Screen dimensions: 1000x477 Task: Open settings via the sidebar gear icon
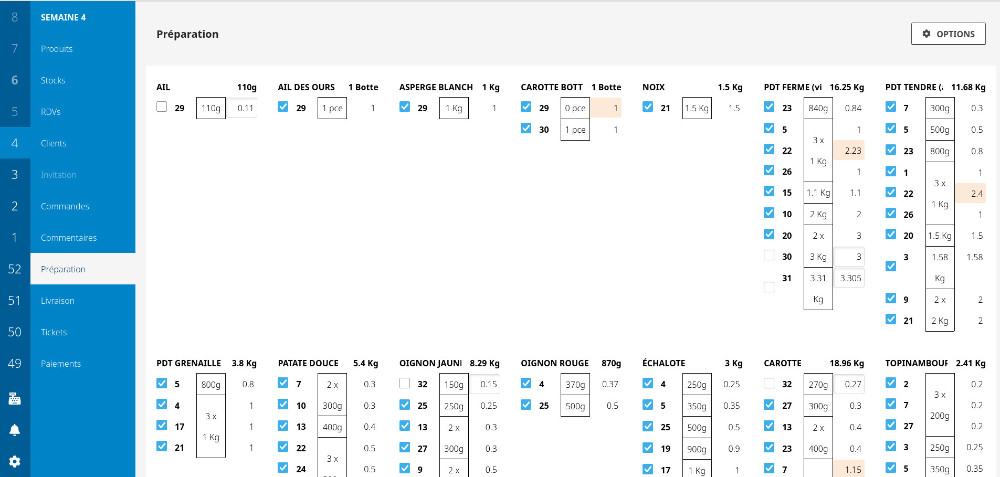(14, 462)
